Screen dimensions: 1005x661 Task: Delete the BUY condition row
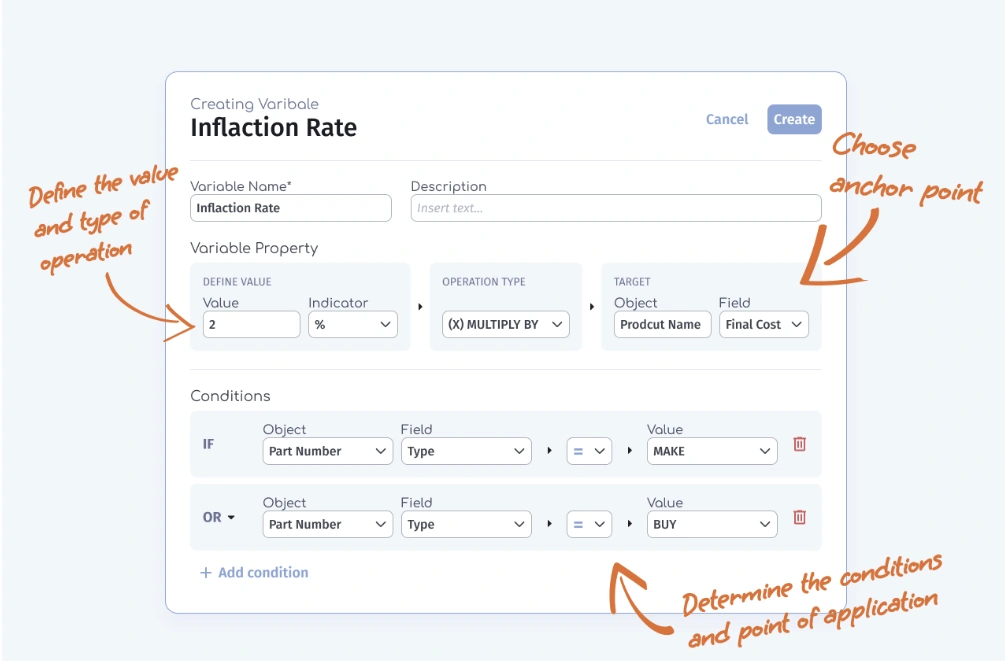point(799,517)
